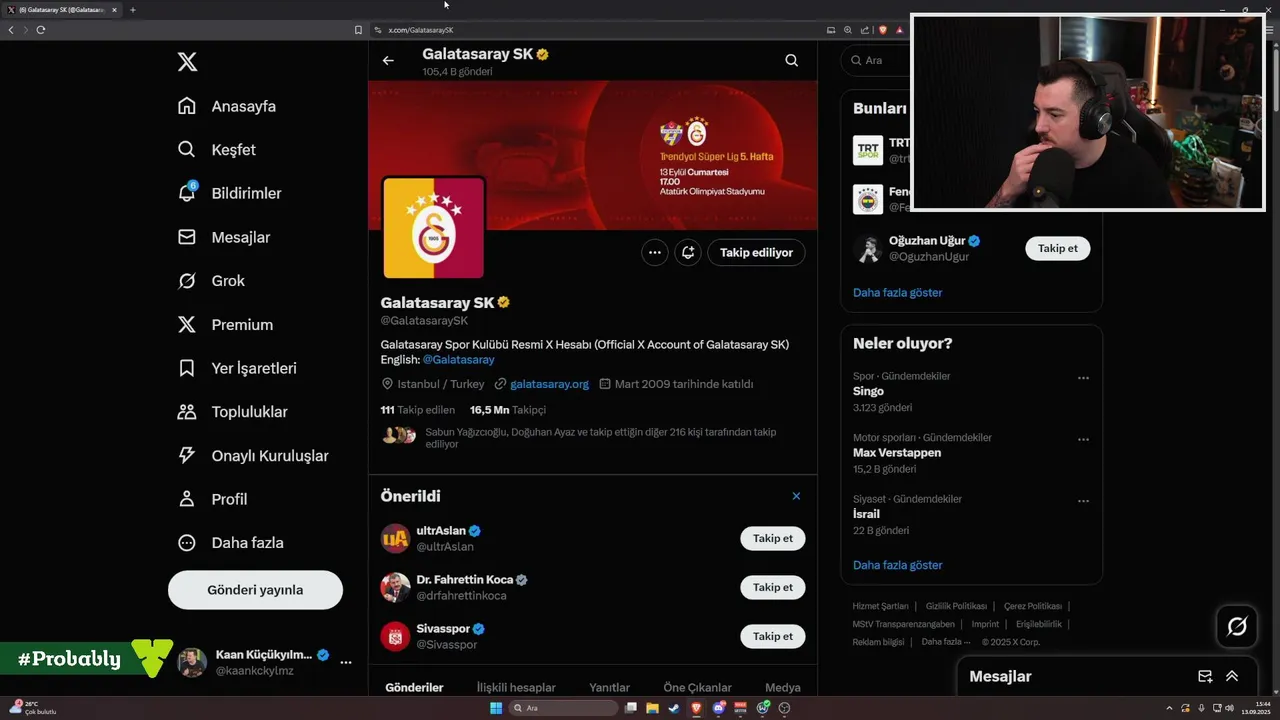Open Dr. Fahrettin Koca avatar
This screenshot has height=720, width=1280.
point(395,587)
